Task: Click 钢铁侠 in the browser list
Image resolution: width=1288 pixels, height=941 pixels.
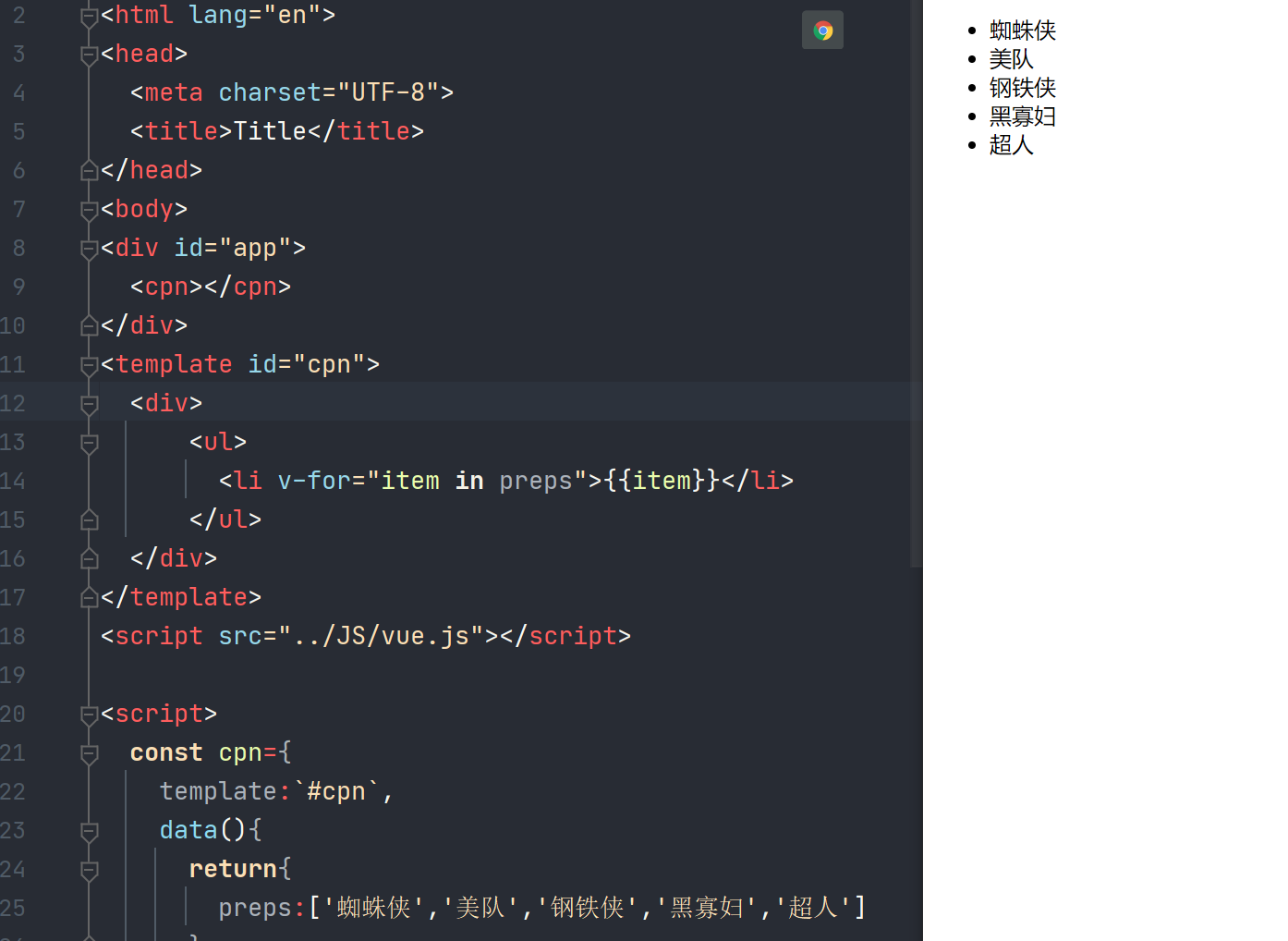Action: tap(1023, 88)
